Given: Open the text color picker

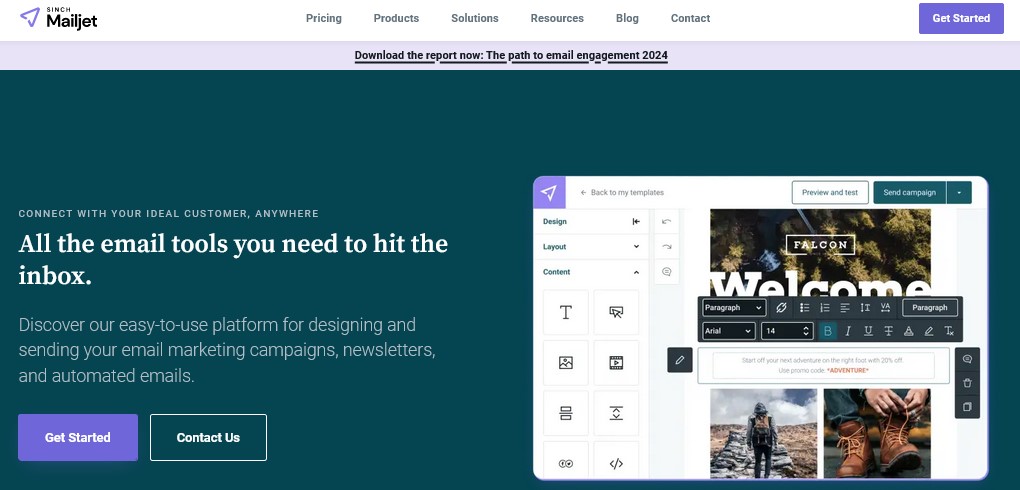Looking at the screenshot, I should point(909,331).
